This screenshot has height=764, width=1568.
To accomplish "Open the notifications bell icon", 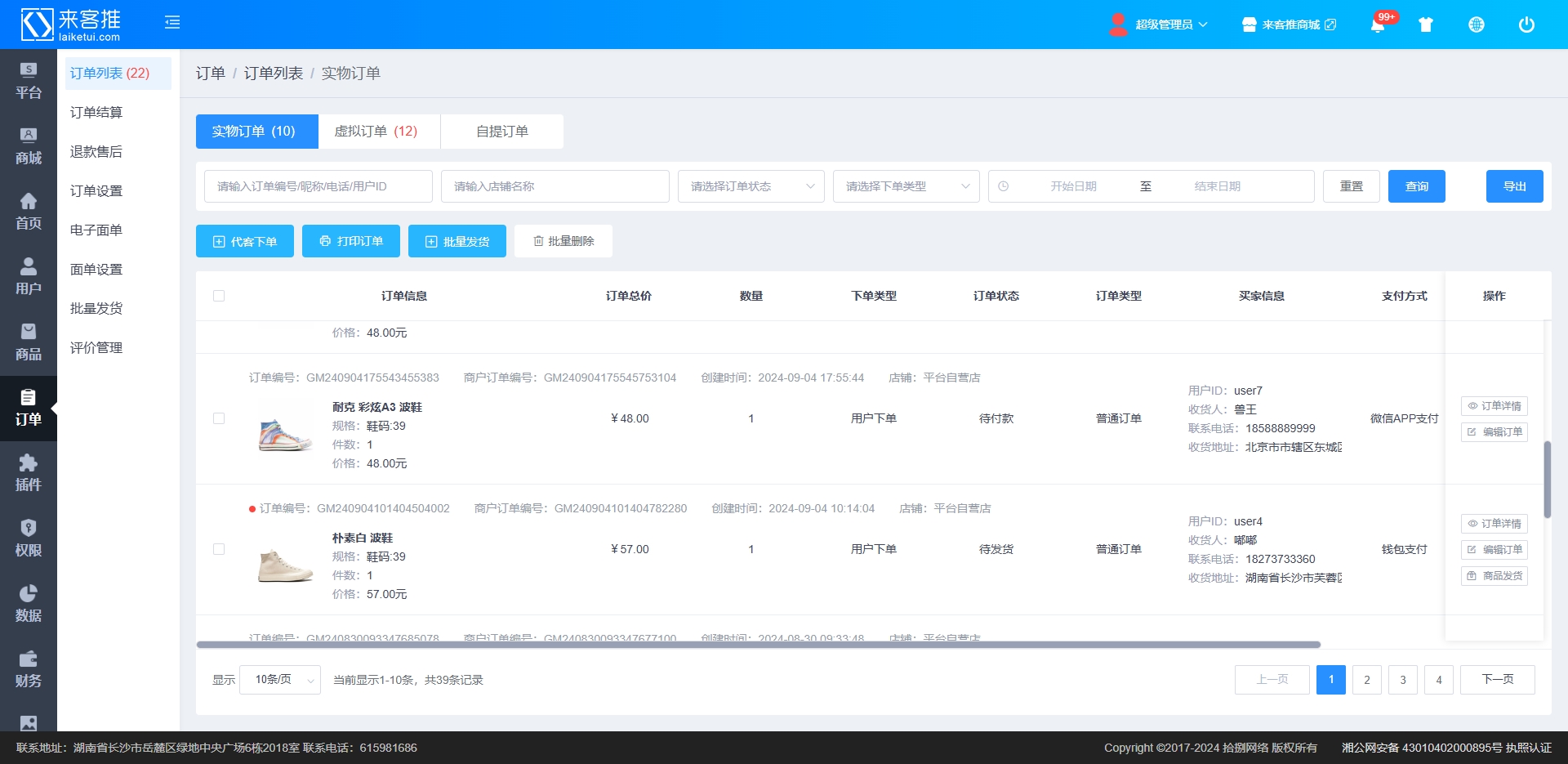I will pos(1377,25).
